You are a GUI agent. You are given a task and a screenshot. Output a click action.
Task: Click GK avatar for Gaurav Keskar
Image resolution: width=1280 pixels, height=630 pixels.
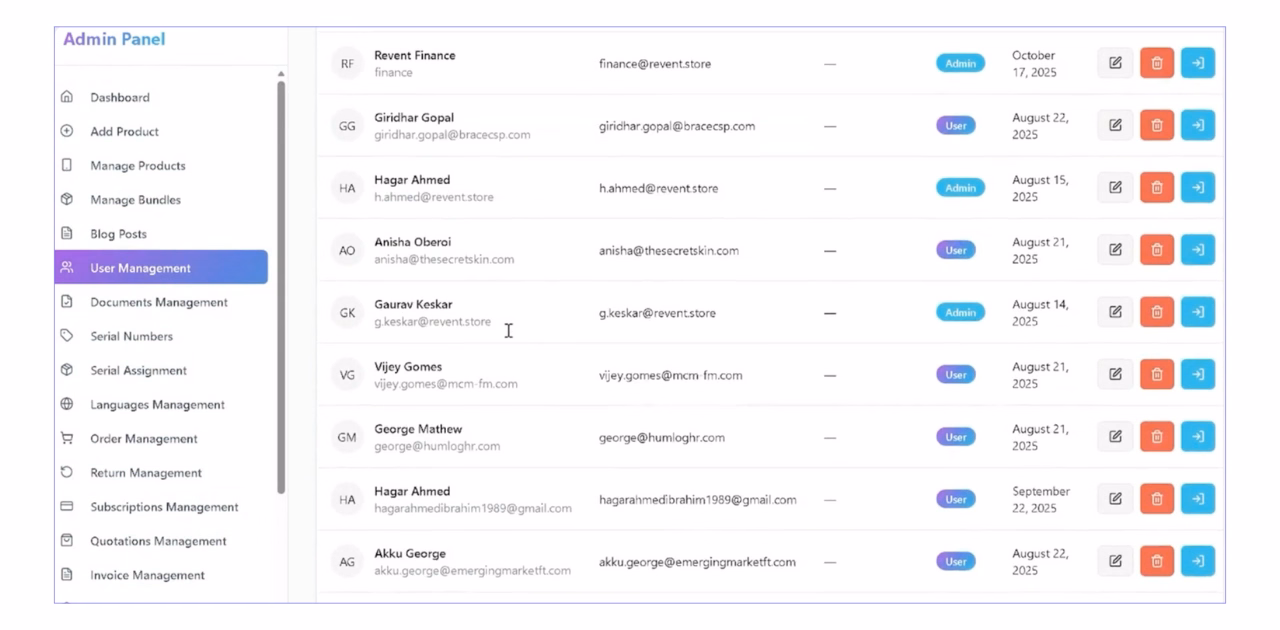(x=347, y=313)
